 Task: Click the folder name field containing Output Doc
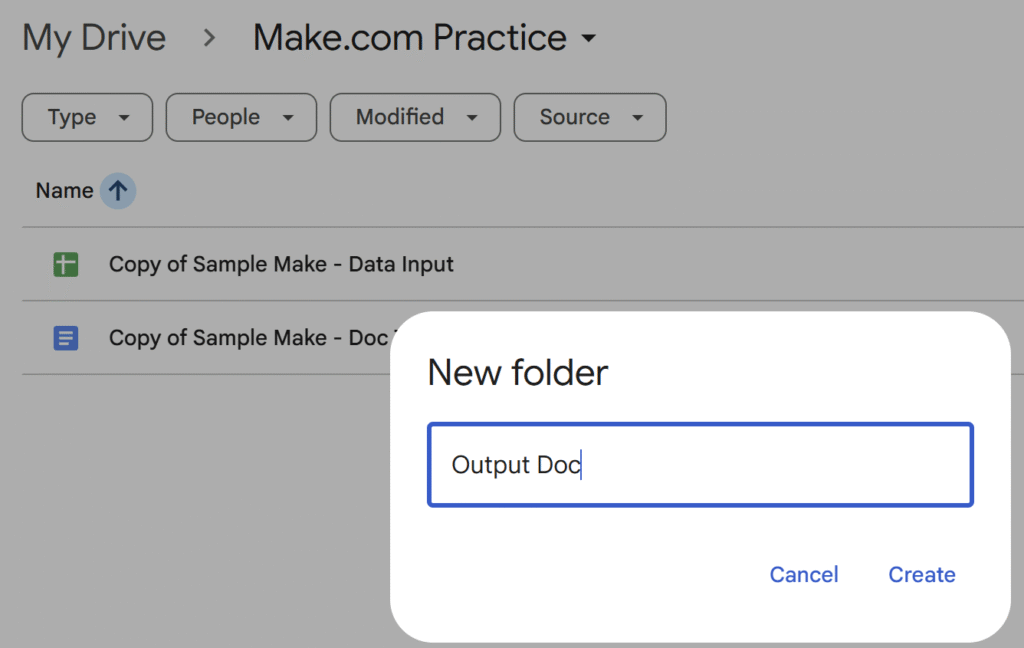pos(700,465)
